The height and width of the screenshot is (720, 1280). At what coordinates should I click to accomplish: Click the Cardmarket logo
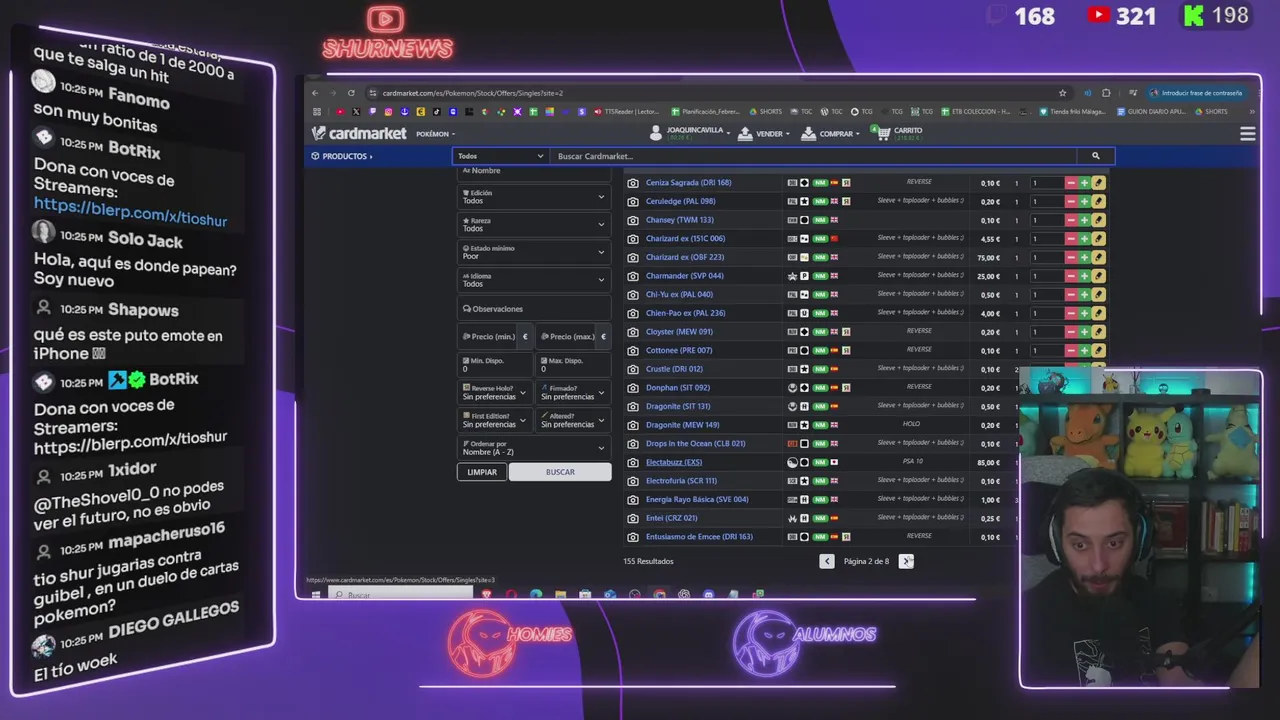[359, 133]
